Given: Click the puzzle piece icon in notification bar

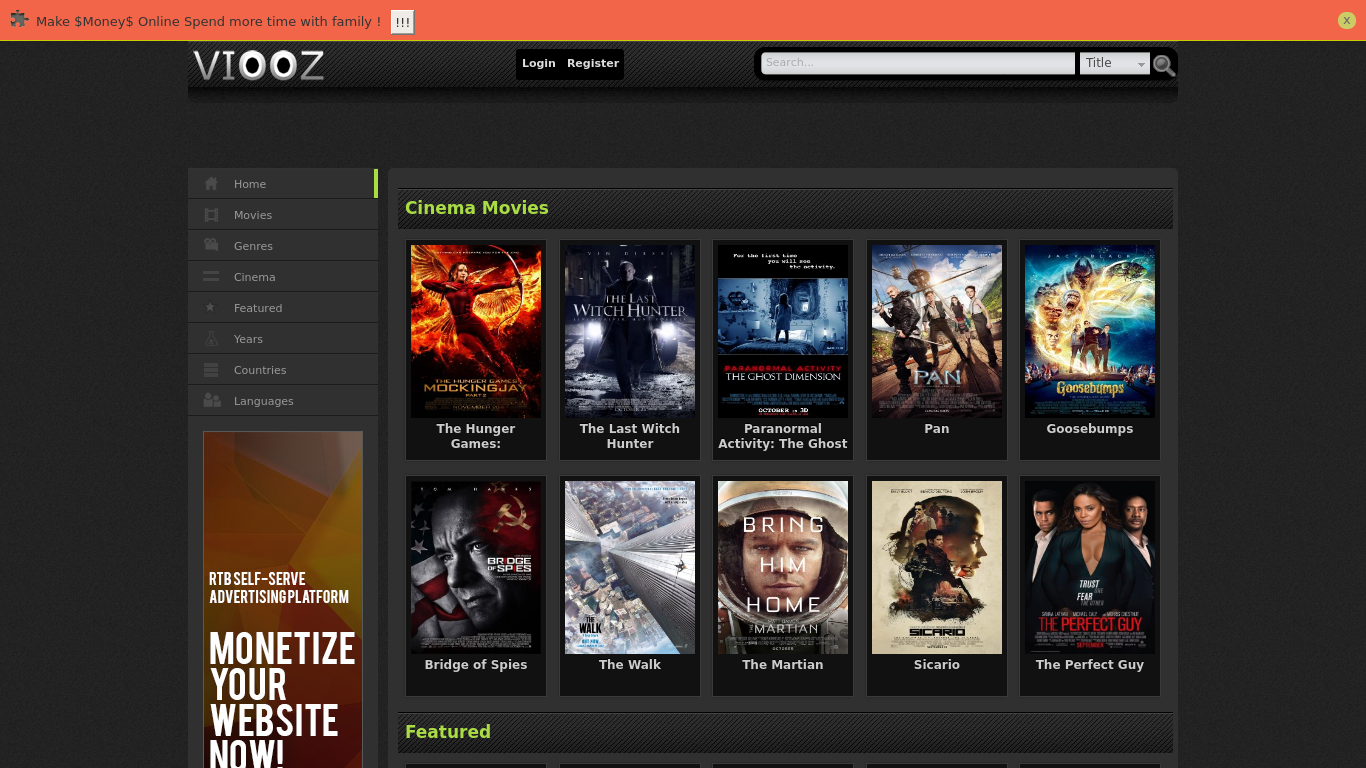Looking at the screenshot, I should click(x=18, y=19).
